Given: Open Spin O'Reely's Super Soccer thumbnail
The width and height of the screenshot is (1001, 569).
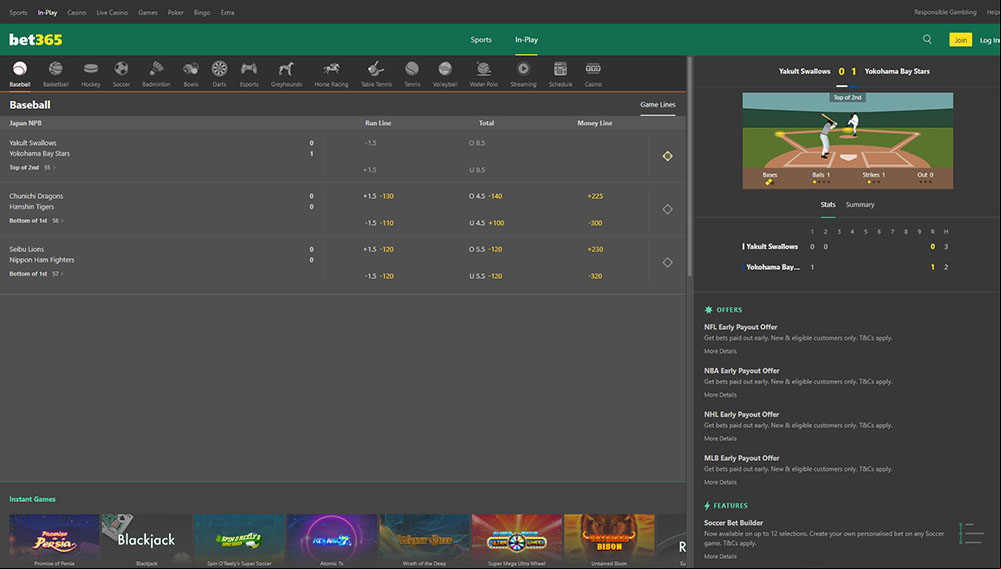Looking at the screenshot, I should pos(239,538).
